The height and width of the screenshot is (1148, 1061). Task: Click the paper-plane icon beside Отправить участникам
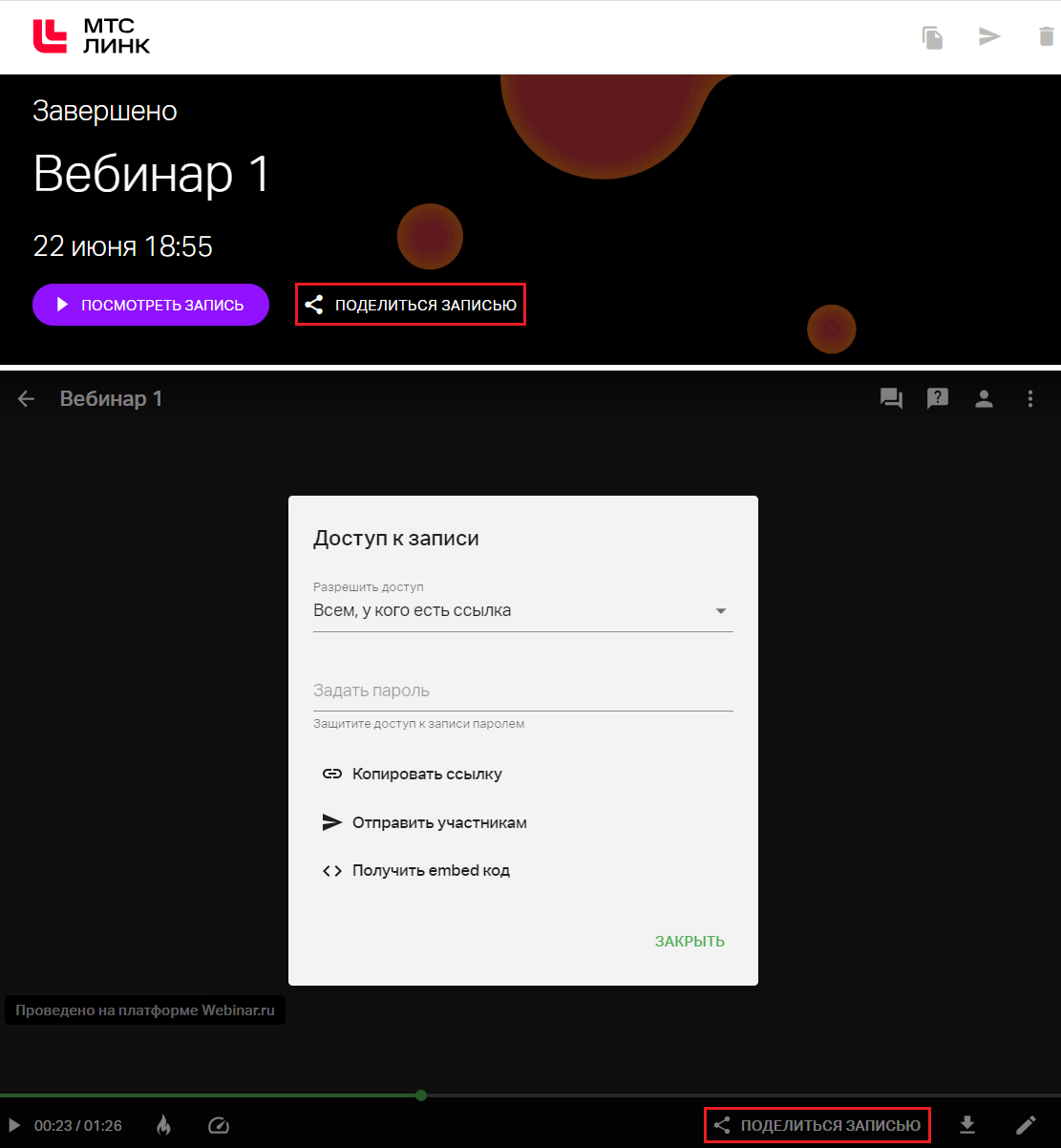[x=332, y=822]
